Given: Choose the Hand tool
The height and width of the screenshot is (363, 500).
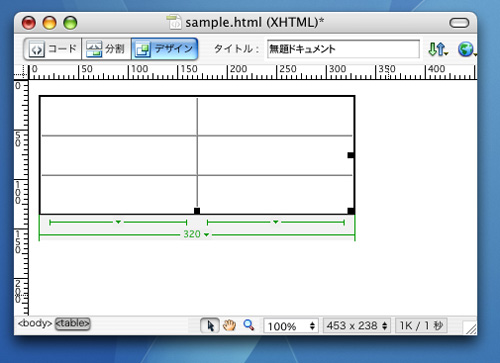Looking at the screenshot, I should (x=229, y=325).
